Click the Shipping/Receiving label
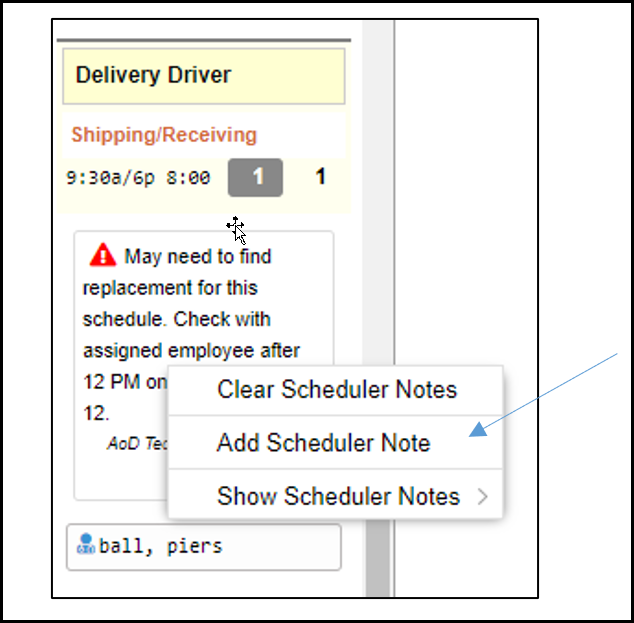Viewport: 634px width, 623px height. coord(164,135)
